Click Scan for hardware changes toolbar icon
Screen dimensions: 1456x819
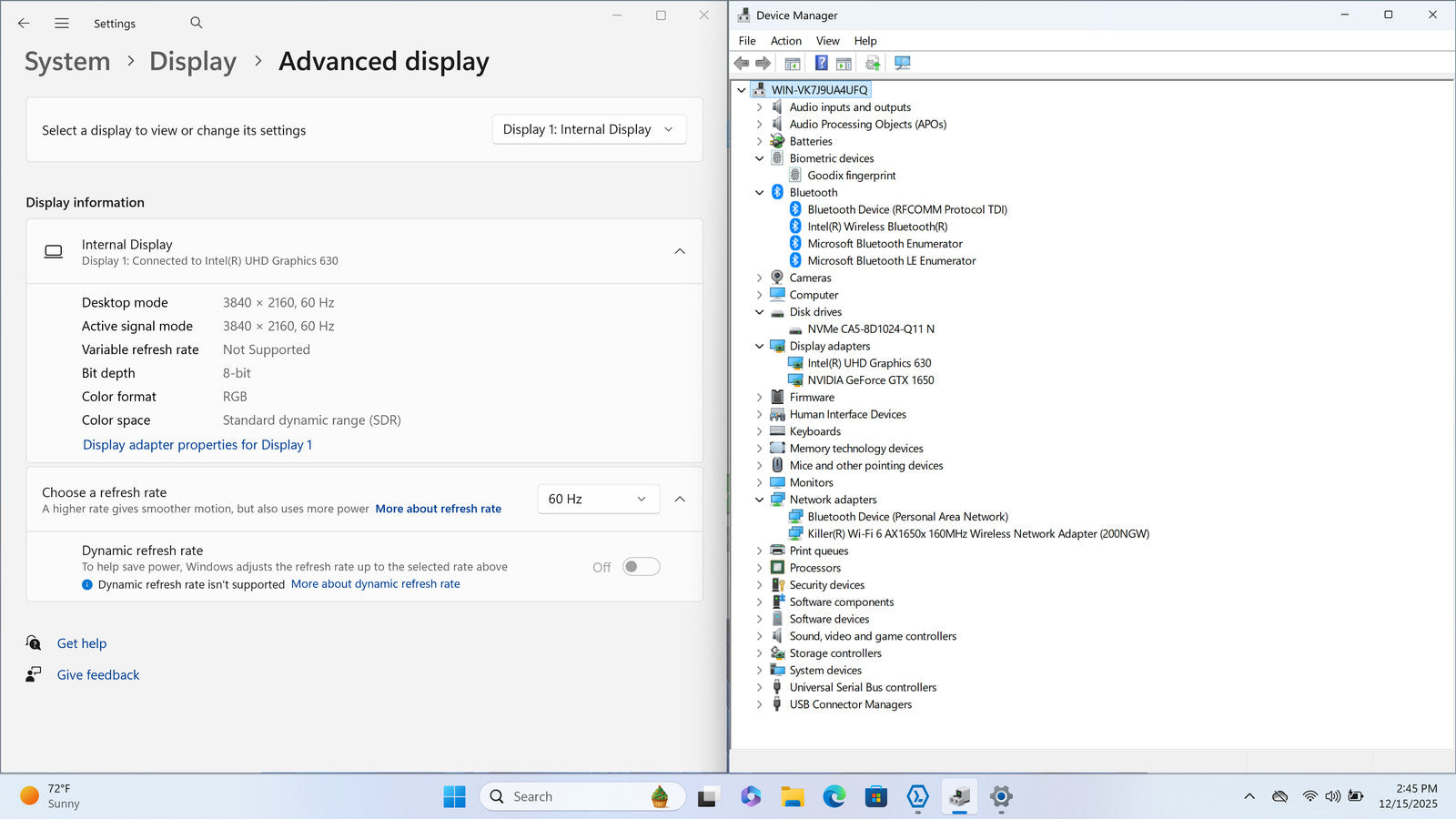point(903,63)
